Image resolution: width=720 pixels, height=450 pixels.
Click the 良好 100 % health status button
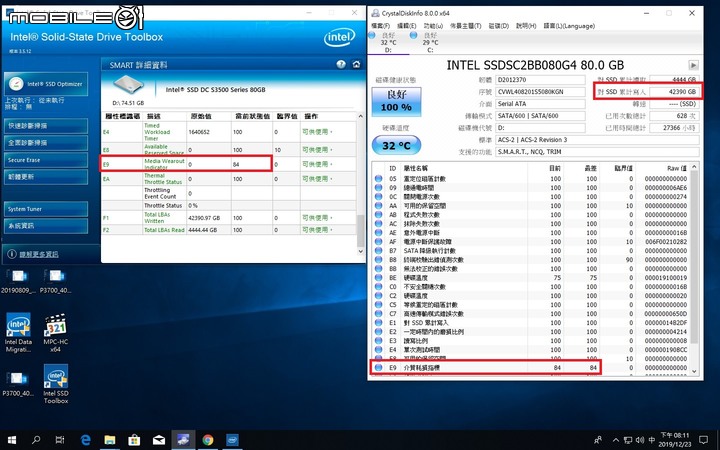tap(396, 101)
